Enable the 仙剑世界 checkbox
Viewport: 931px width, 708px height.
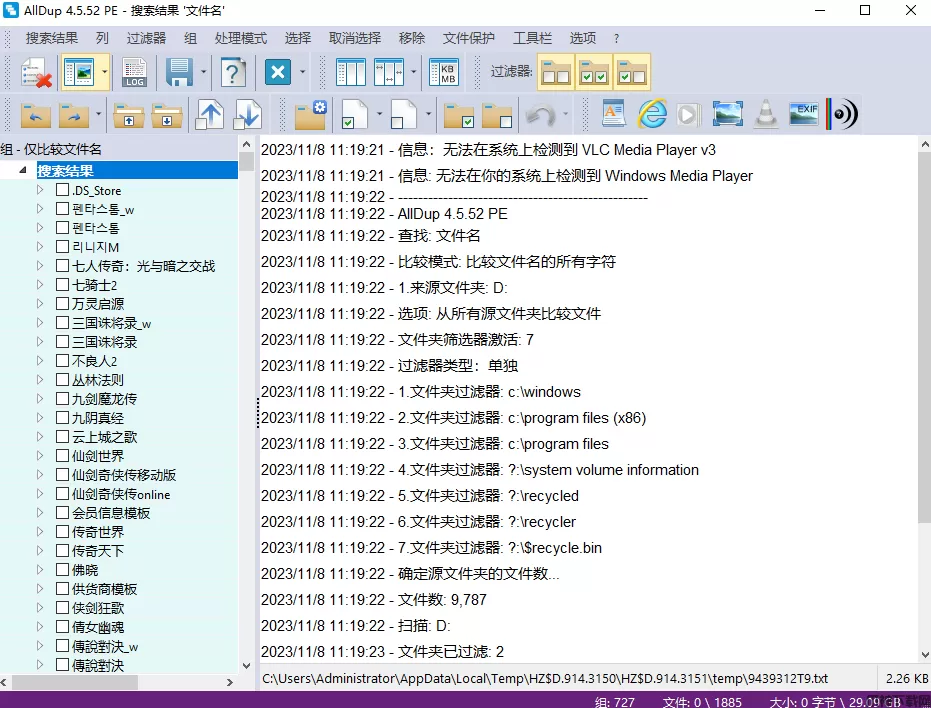[63, 456]
